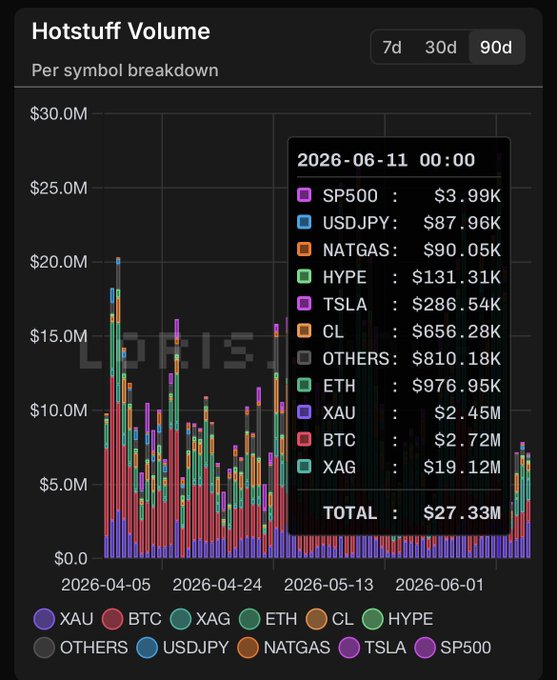This screenshot has width=557, height=680.
Task: Click the $10.0M y-axis label
Action: pyautogui.click(x=59, y=410)
